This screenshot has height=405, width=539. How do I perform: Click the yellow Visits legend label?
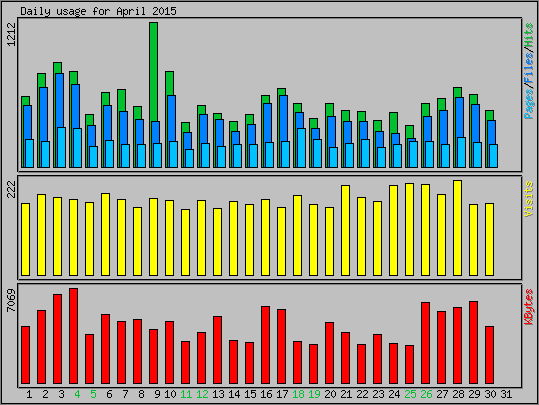click(x=528, y=199)
